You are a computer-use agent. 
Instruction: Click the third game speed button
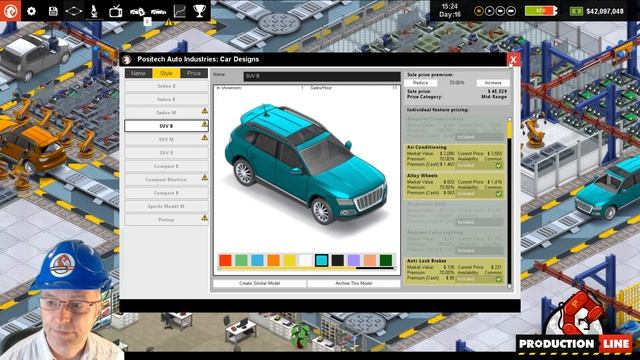tap(500, 11)
